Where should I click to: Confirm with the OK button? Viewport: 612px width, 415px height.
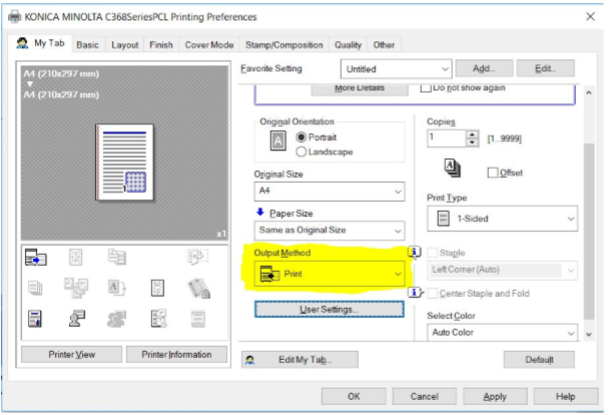[354, 397]
